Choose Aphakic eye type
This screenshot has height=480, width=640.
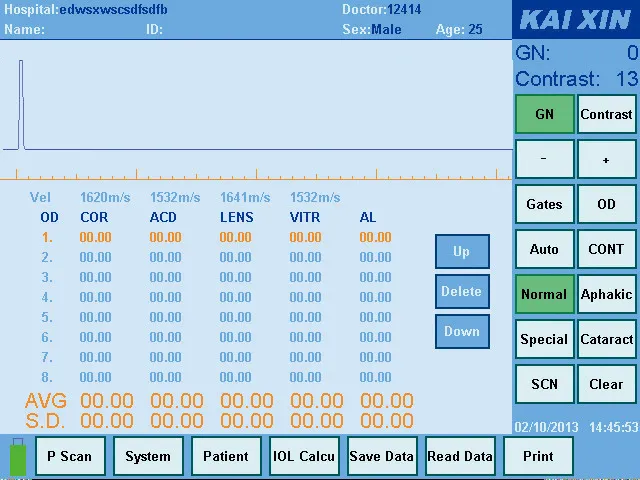pos(606,294)
